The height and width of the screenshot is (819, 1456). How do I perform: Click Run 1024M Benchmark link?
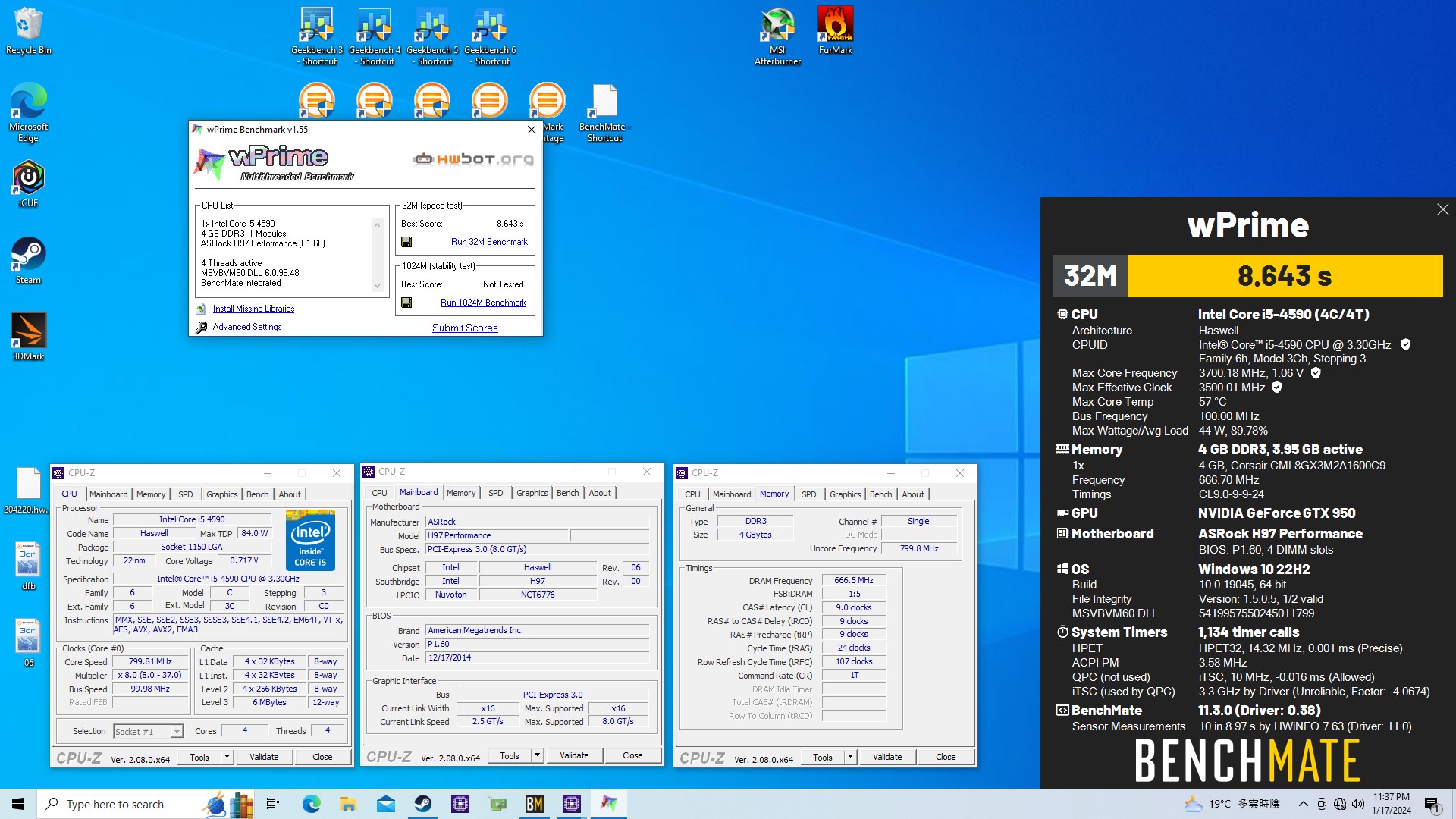click(x=483, y=303)
